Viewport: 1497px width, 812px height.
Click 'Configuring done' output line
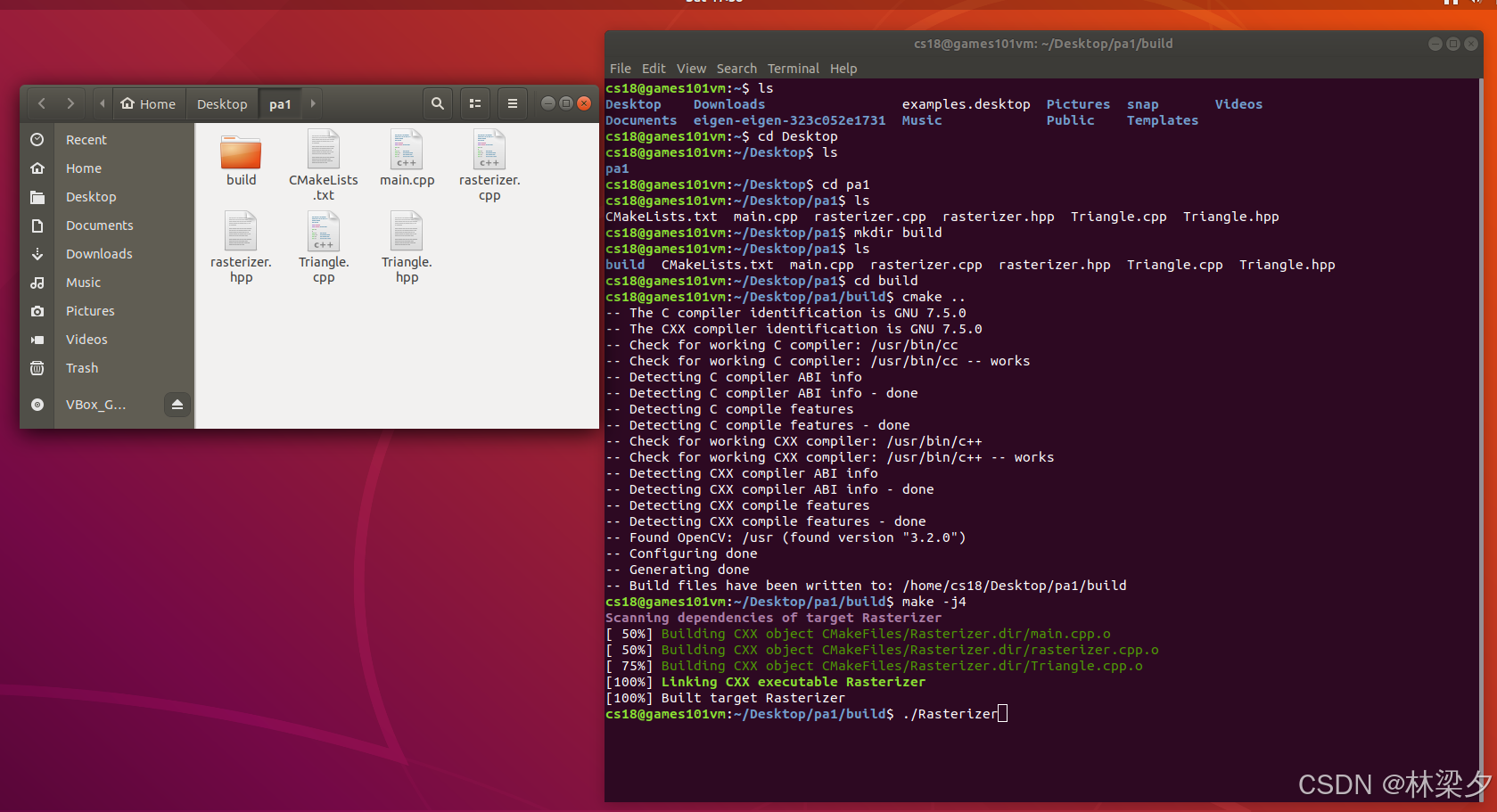point(681,554)
